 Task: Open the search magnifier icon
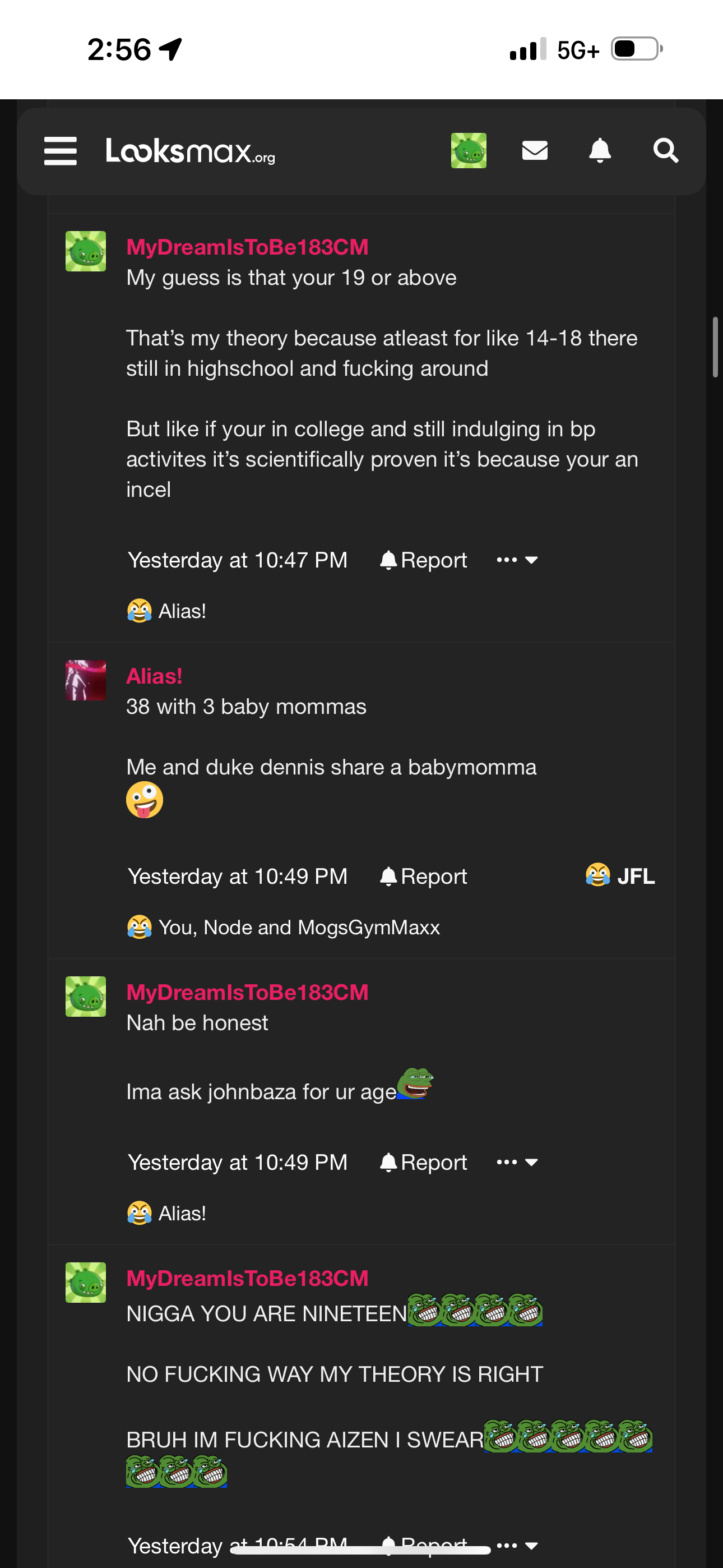pos(665,150)
